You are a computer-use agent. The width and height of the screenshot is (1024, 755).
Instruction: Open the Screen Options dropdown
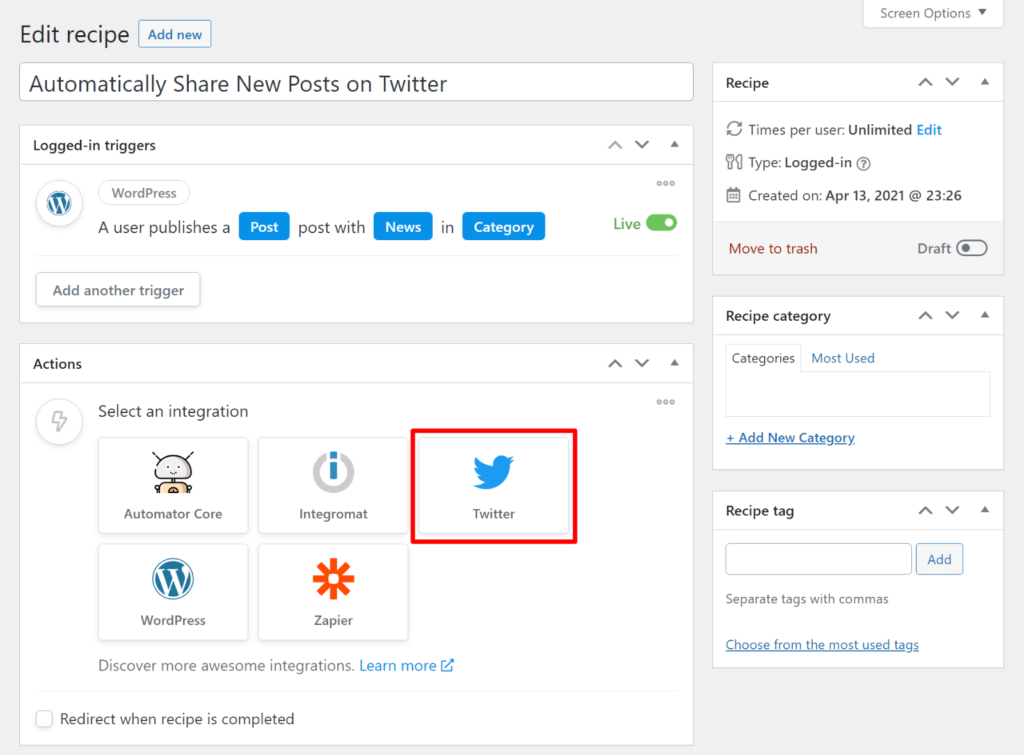[933, 13]
